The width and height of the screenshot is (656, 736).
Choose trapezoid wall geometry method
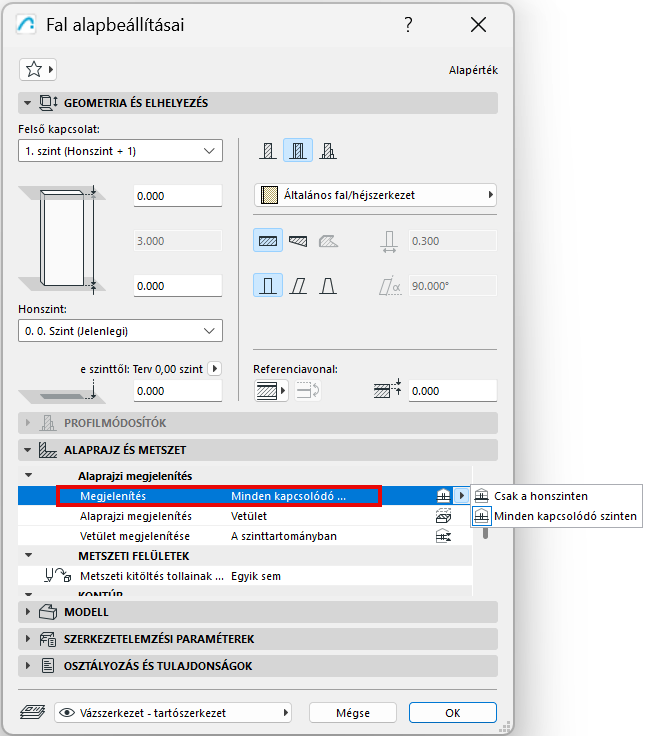[x=298, y=241]
